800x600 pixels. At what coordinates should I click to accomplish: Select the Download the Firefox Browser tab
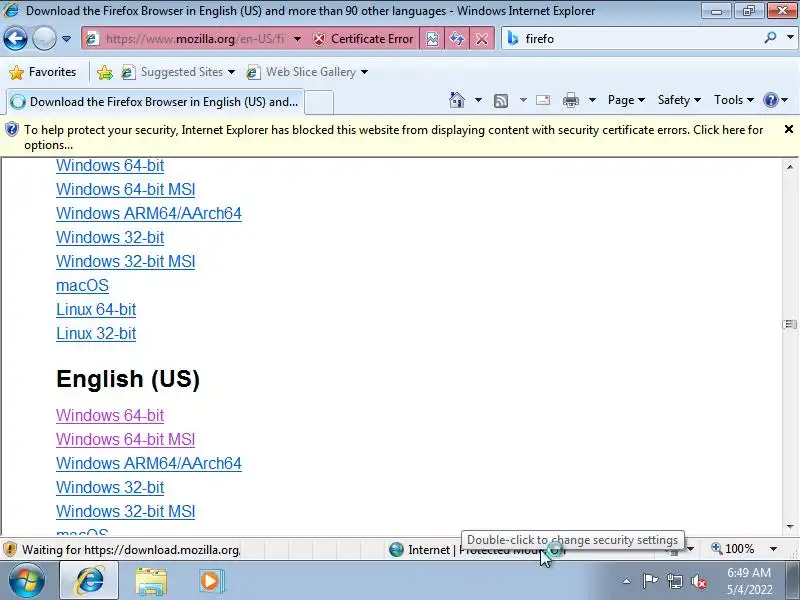point(155,102)
